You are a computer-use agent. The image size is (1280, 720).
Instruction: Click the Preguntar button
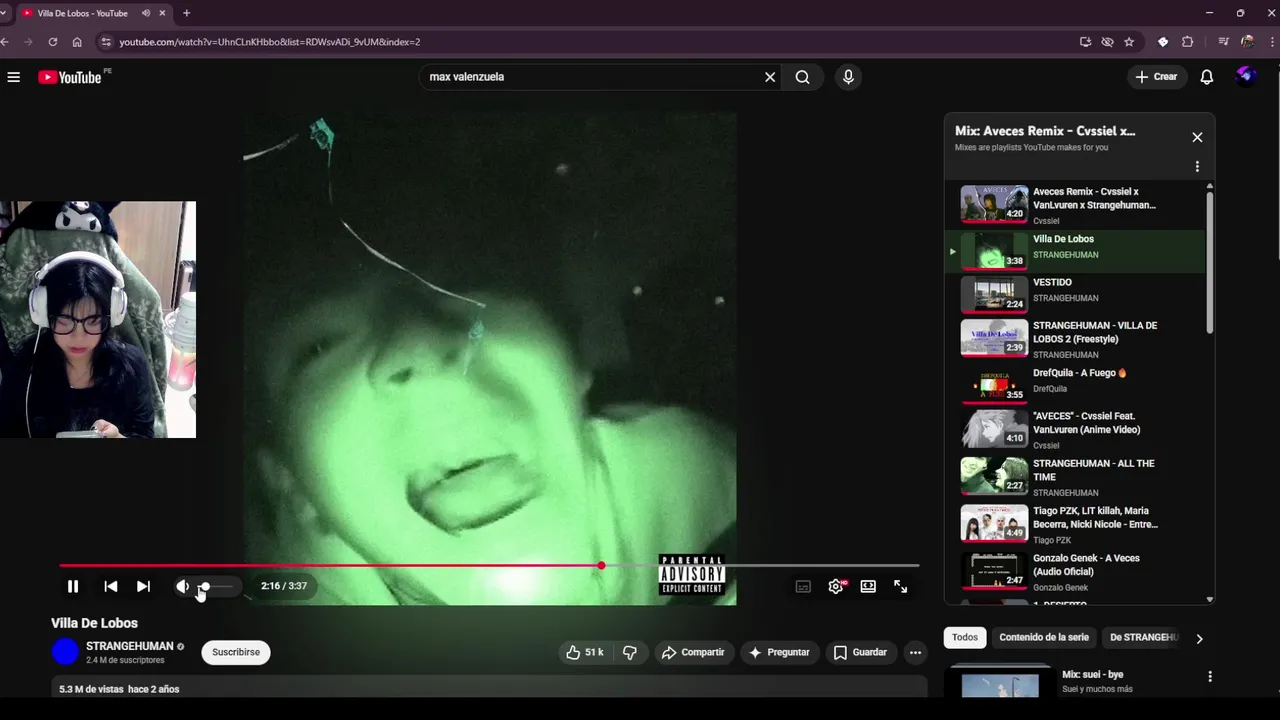coord(779,652)
